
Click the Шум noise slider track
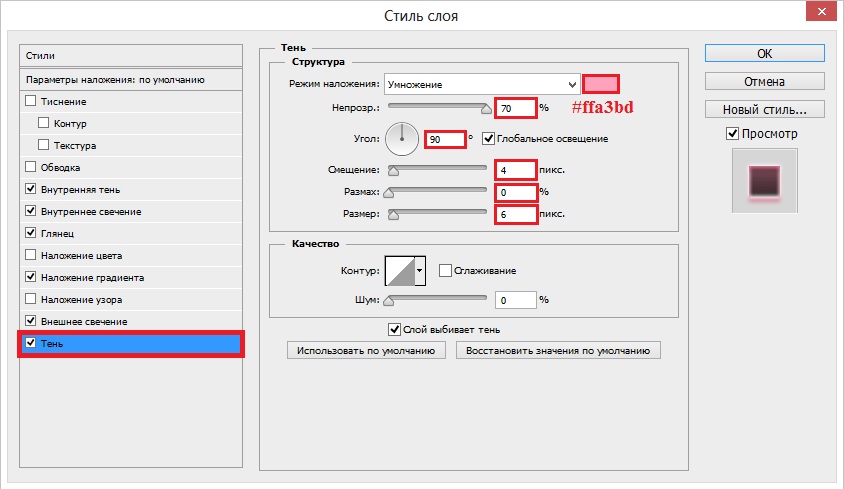tap(437, 297)
